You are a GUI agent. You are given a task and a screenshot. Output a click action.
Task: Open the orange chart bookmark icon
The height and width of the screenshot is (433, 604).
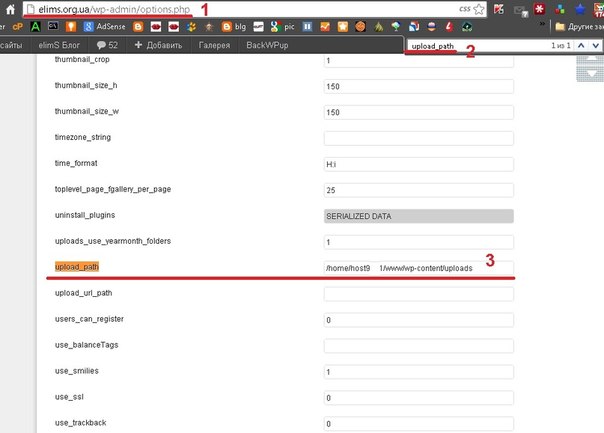[325, 27]
